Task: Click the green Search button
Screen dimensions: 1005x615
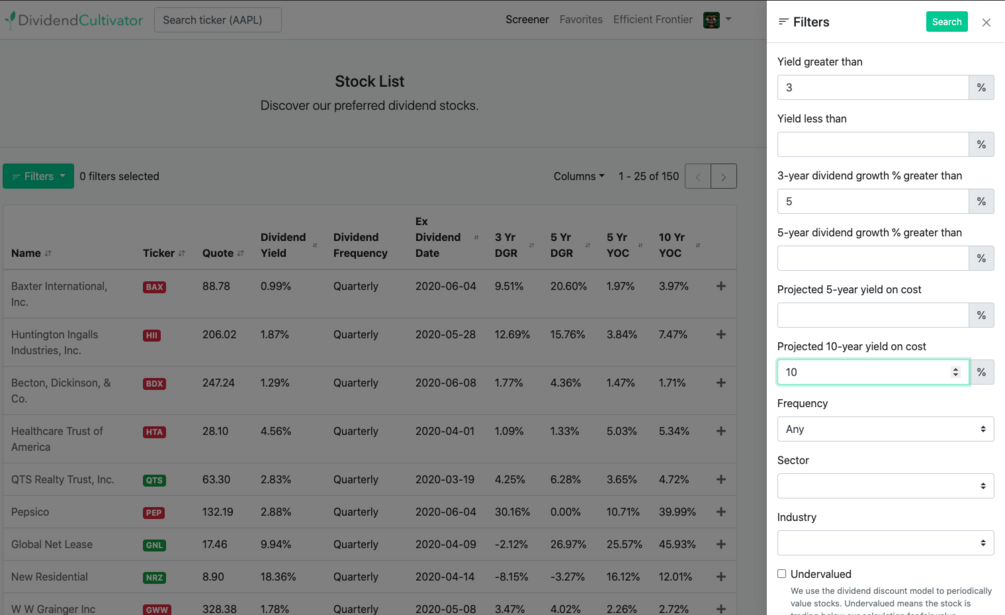Action: pyautogui.click(x=946, y=22)
